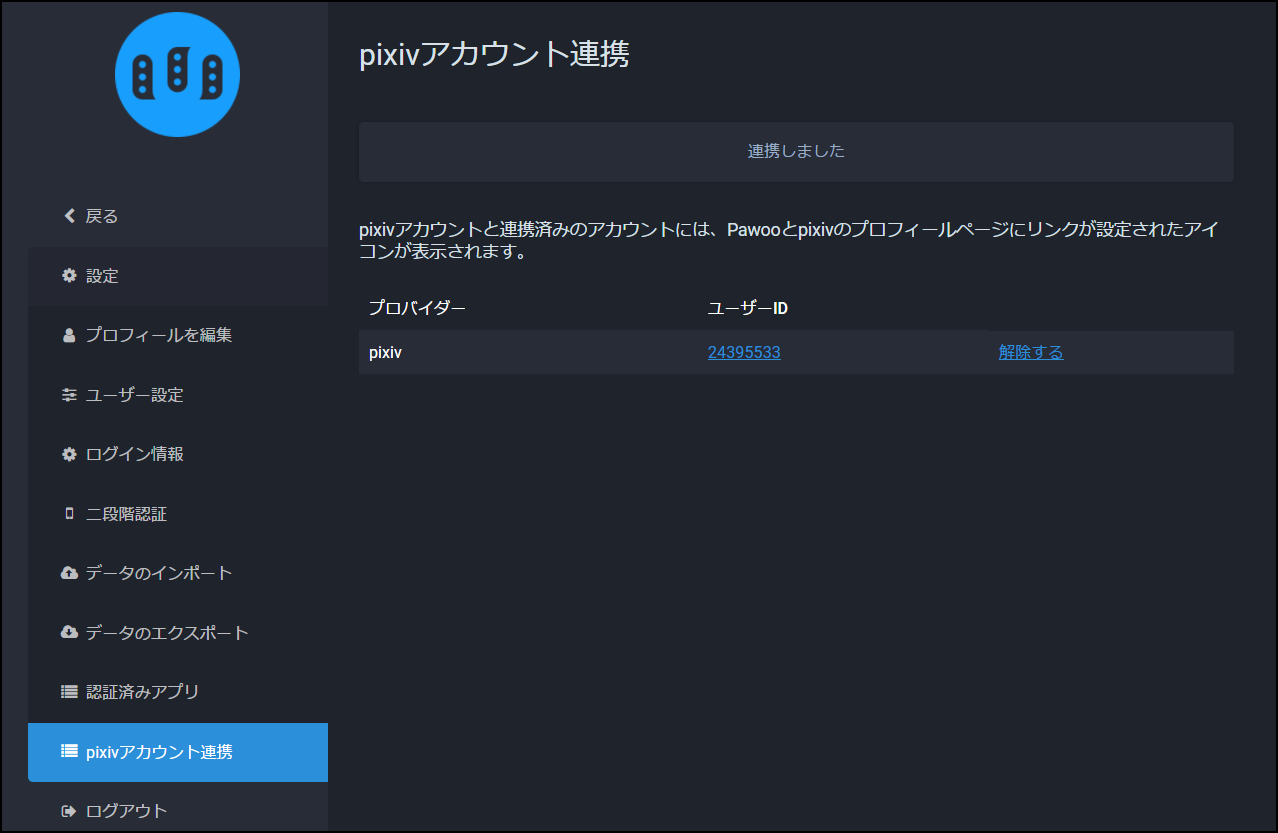1278x833 pixels.
Task: Click the gear icon beside 設定
Action: tap(69, 276)
